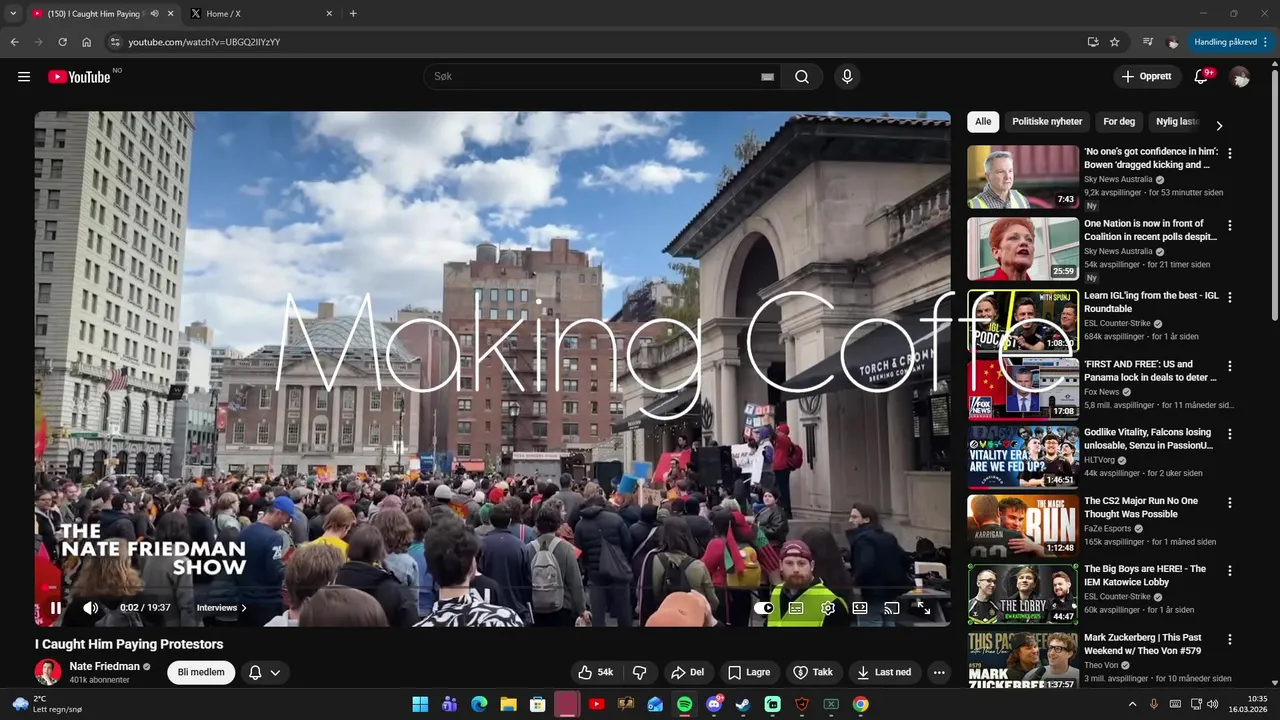This screenshot has width=1280, height=720.
Task: Open the Opprett create button
Action: point(1147,77)
